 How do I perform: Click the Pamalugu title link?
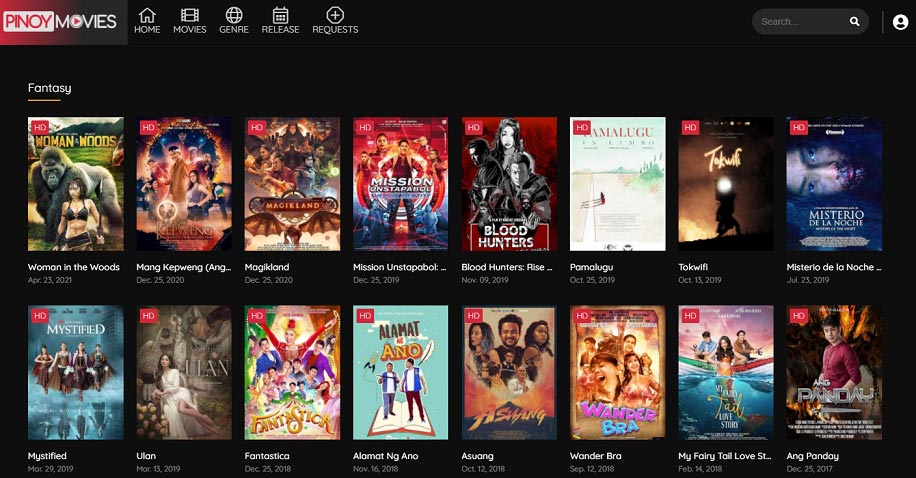pos(592,267)
